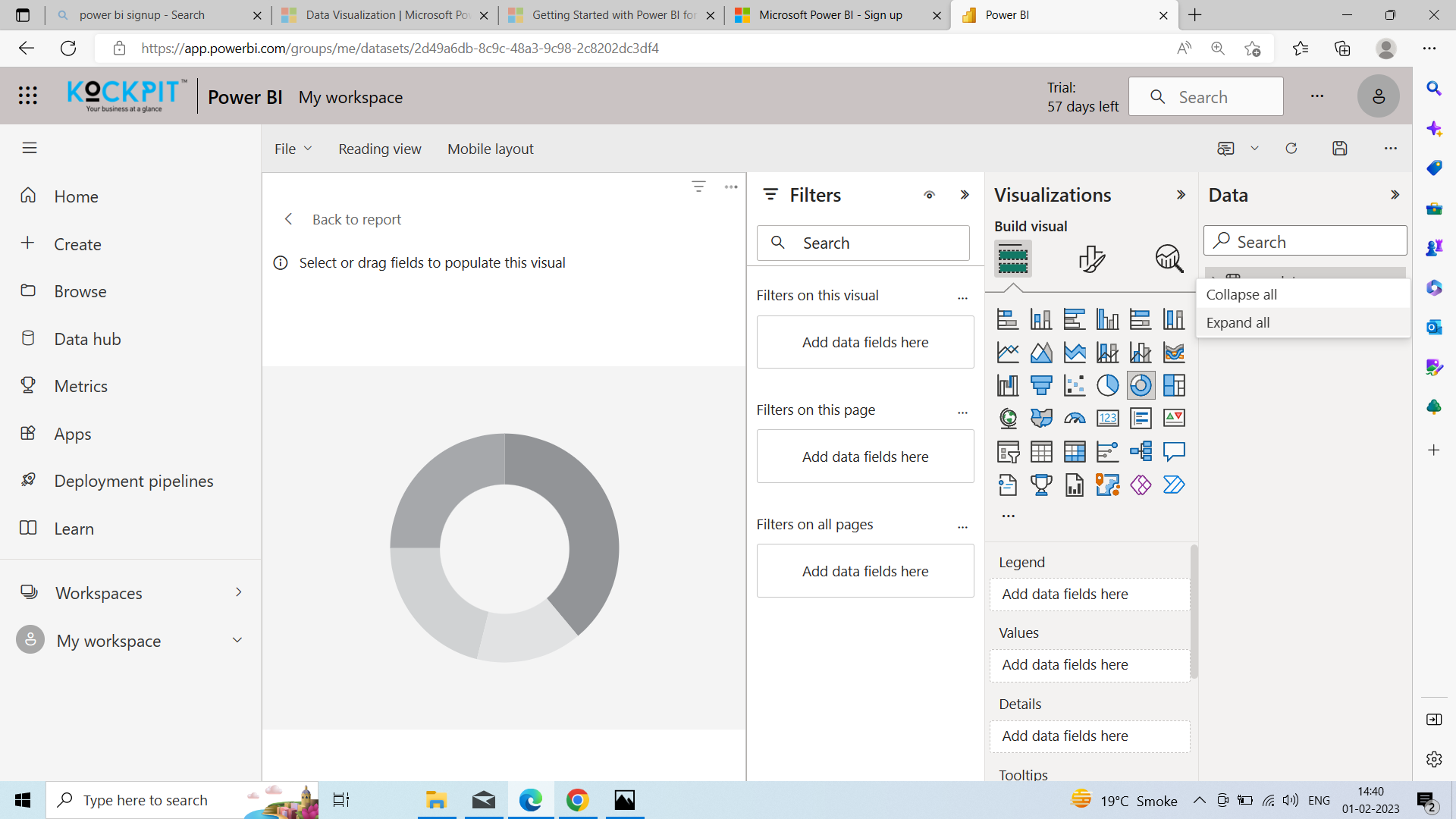Select the Line chart visual
This screenshot has width=1456, height=819.
point(1008,353)
